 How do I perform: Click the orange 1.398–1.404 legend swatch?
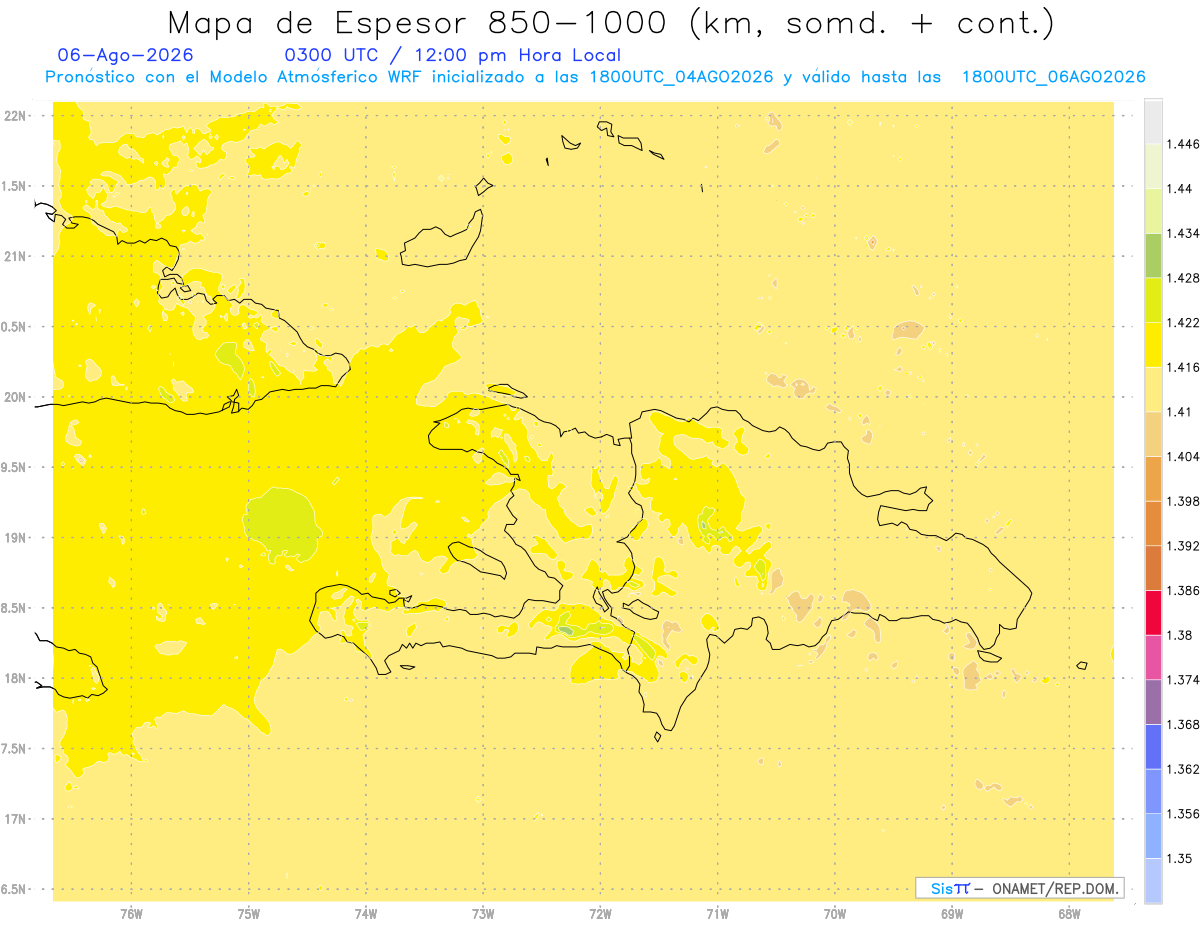1153,479
